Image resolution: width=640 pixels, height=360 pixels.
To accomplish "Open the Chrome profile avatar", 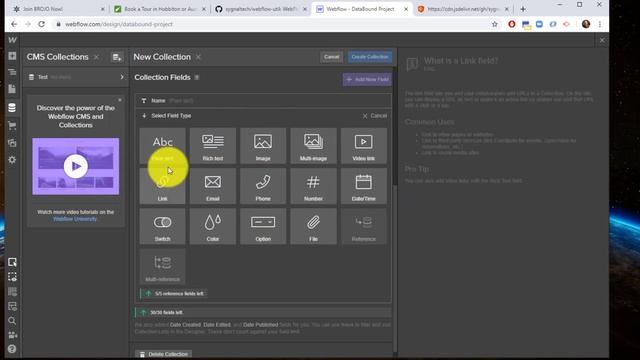I will point(586,24).
